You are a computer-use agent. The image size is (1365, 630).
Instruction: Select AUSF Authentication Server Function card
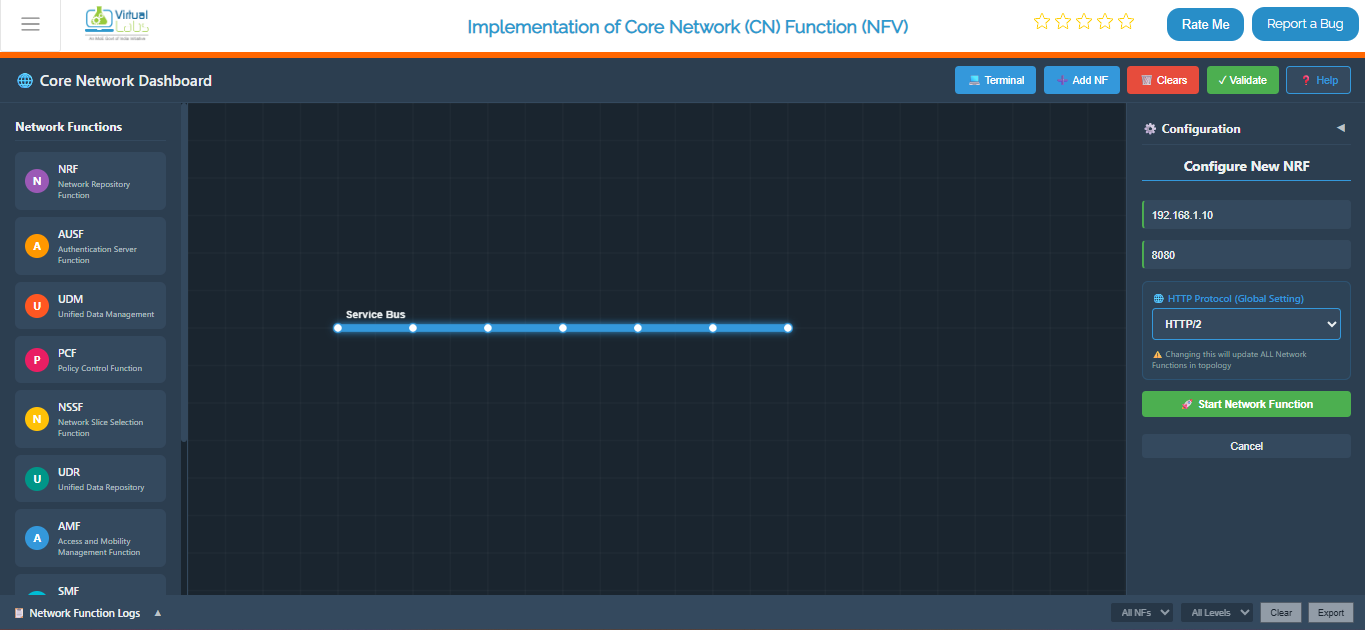click(90, 246)
